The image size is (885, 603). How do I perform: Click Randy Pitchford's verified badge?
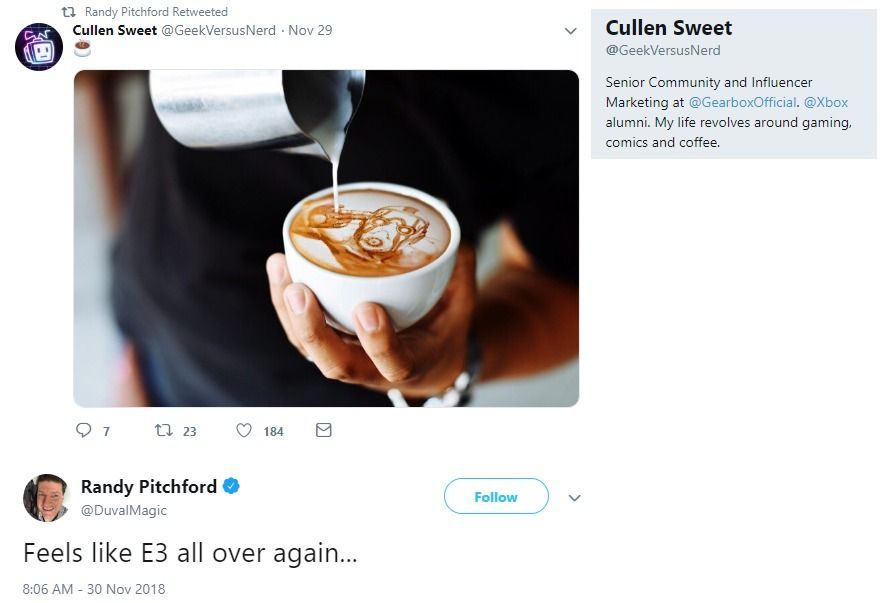[231, 487]
